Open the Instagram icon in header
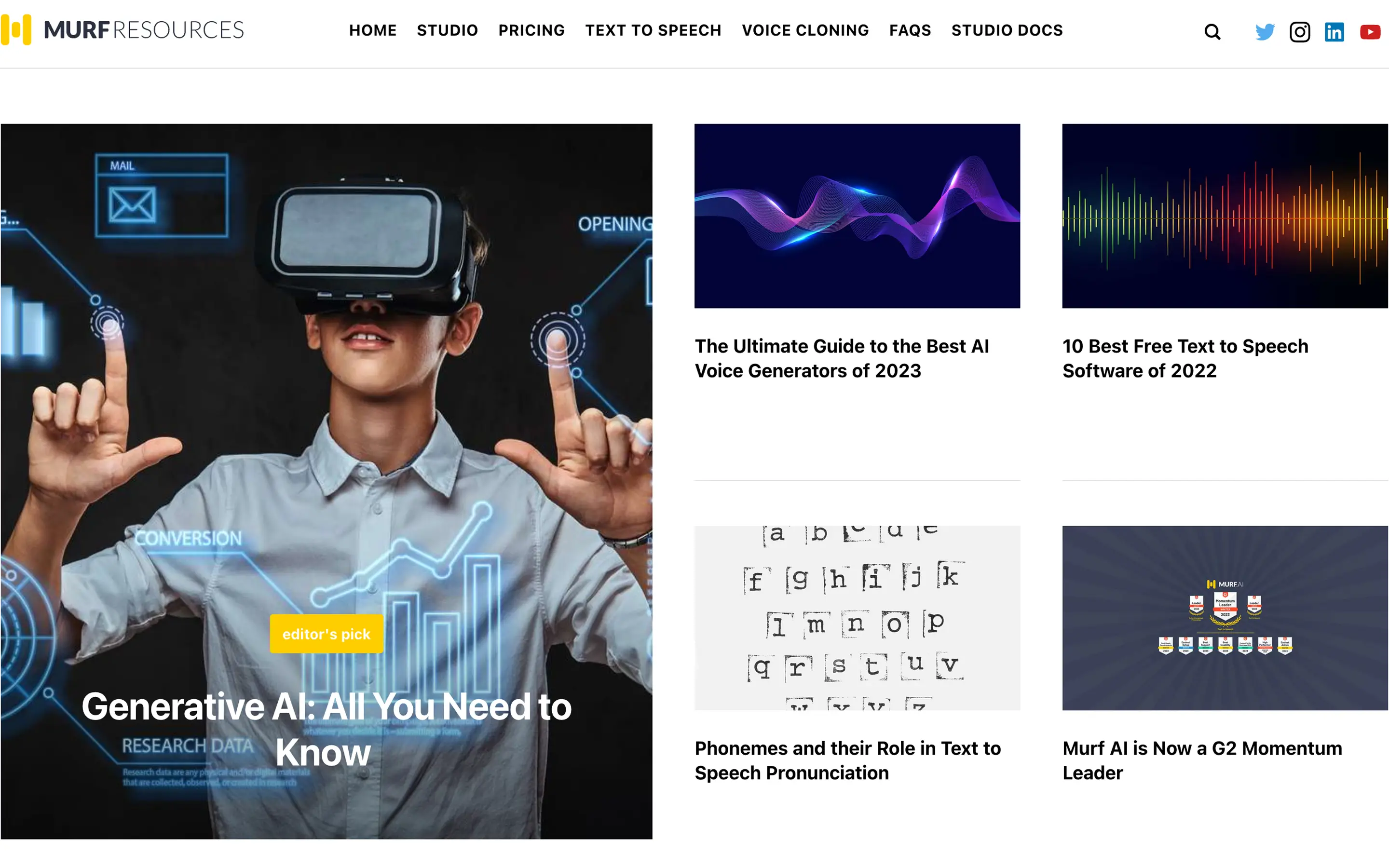This screenshot has width=1389, height=868. pyautogui.click(x=1299, y=31)
